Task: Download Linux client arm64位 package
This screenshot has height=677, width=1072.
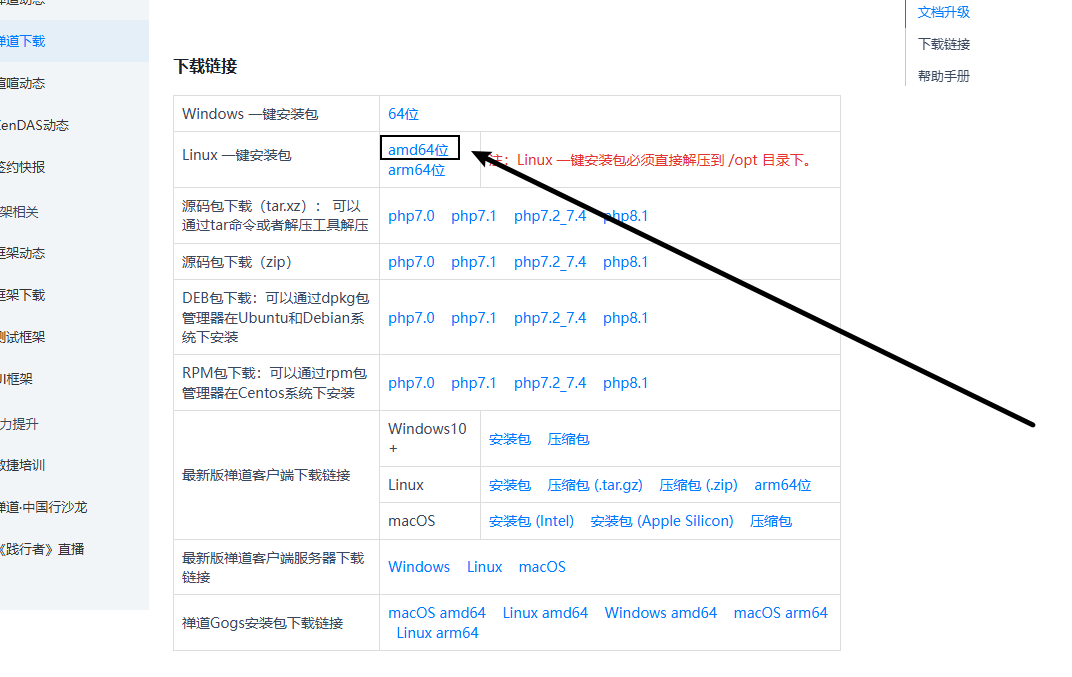Action: pyautogui.click(x=783, y=485)
